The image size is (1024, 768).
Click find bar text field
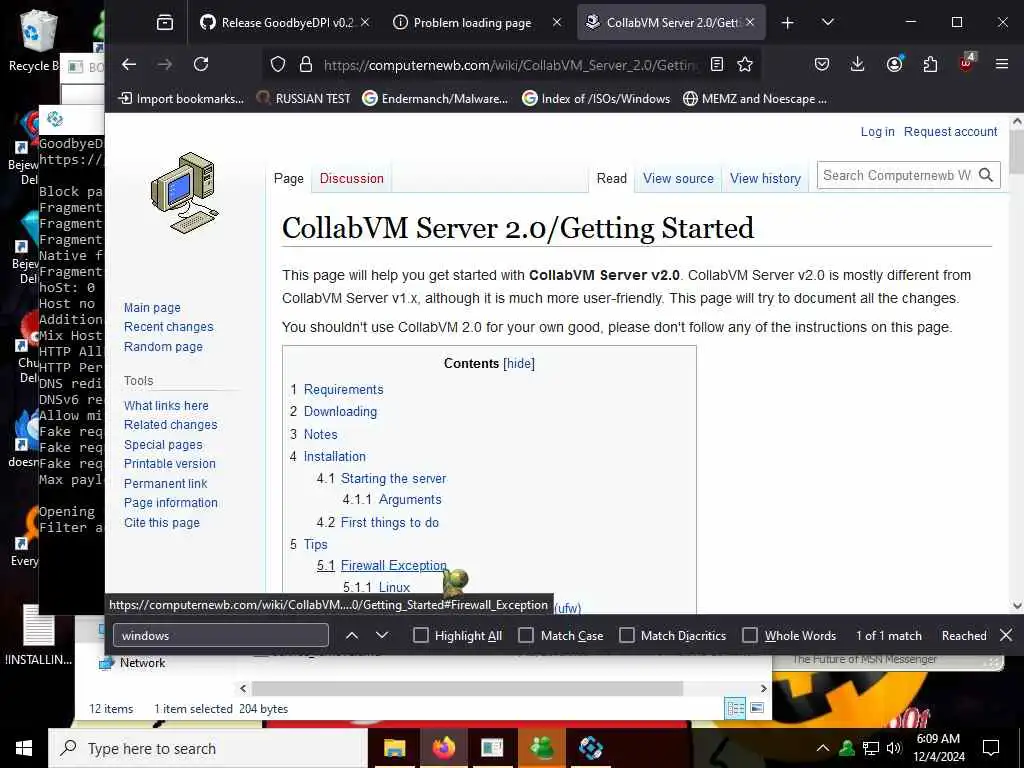tap(221, 635)
